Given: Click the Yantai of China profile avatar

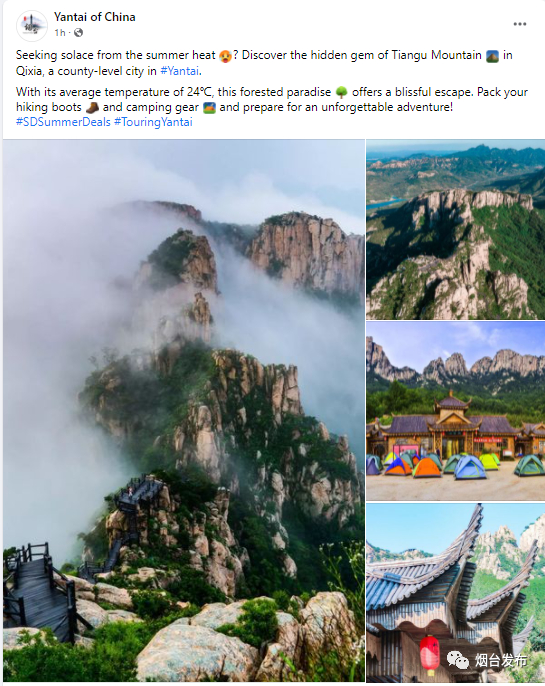Looking at the screenshot, I should pyautogui.click(x=32, y=25).
